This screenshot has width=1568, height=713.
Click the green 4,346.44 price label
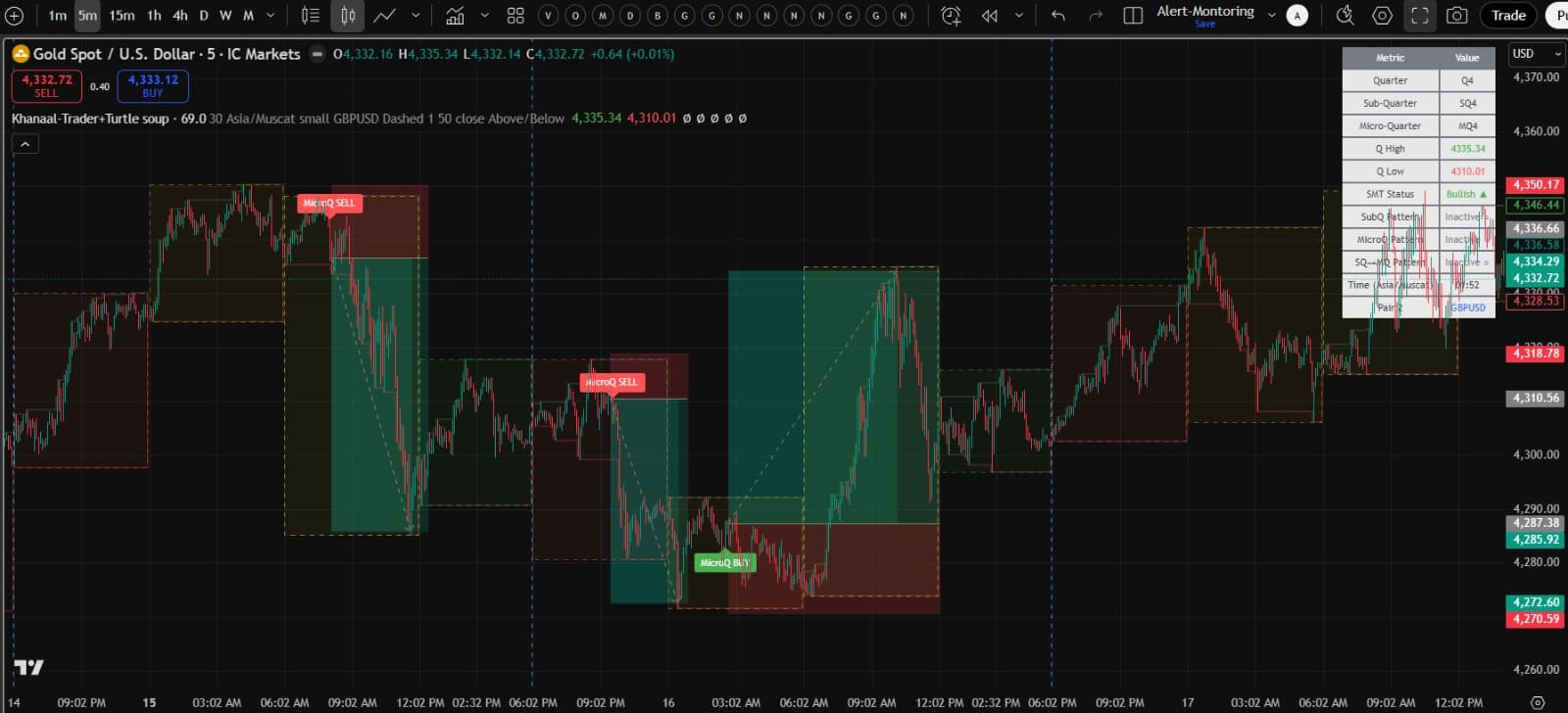pyautogui.click(x=1535, y=206)
